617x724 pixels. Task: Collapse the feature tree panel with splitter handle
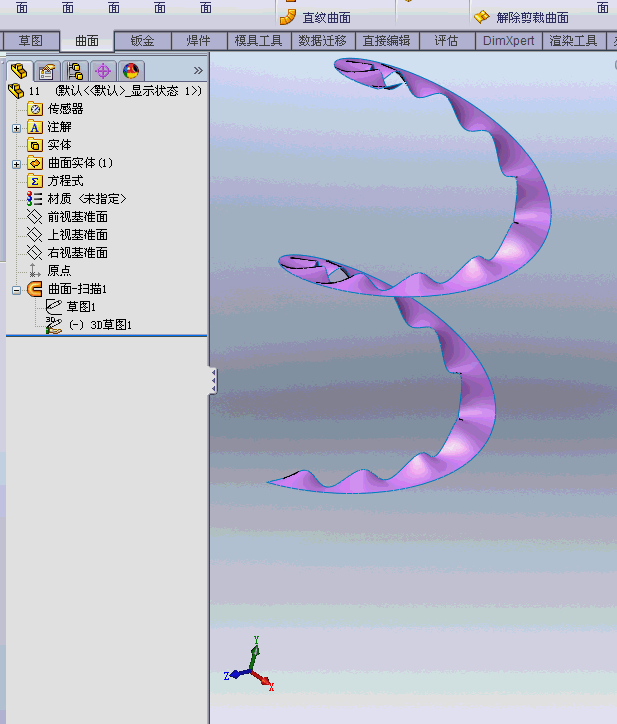click(213, 381)
